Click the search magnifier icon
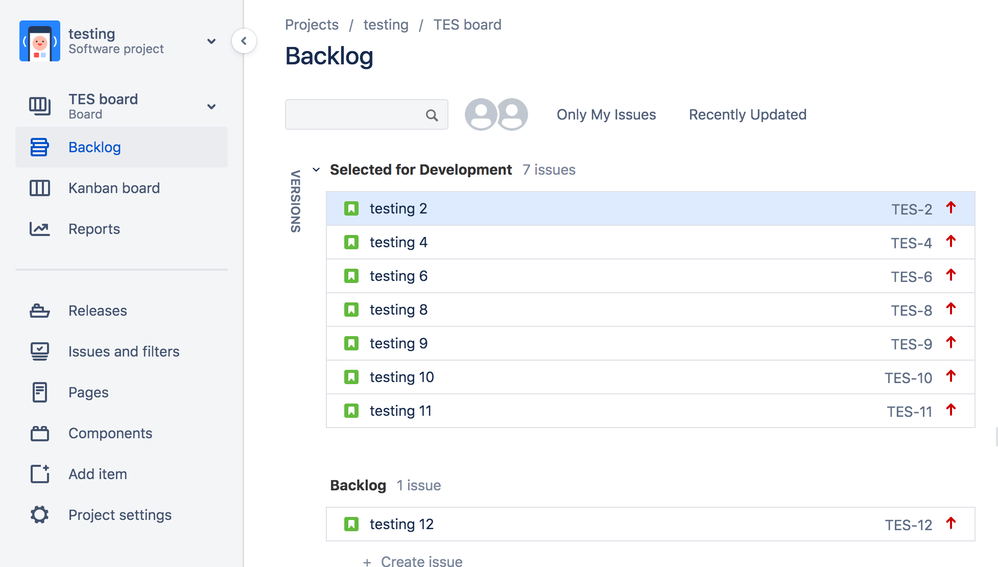998x567 pixels. (432, 115)
